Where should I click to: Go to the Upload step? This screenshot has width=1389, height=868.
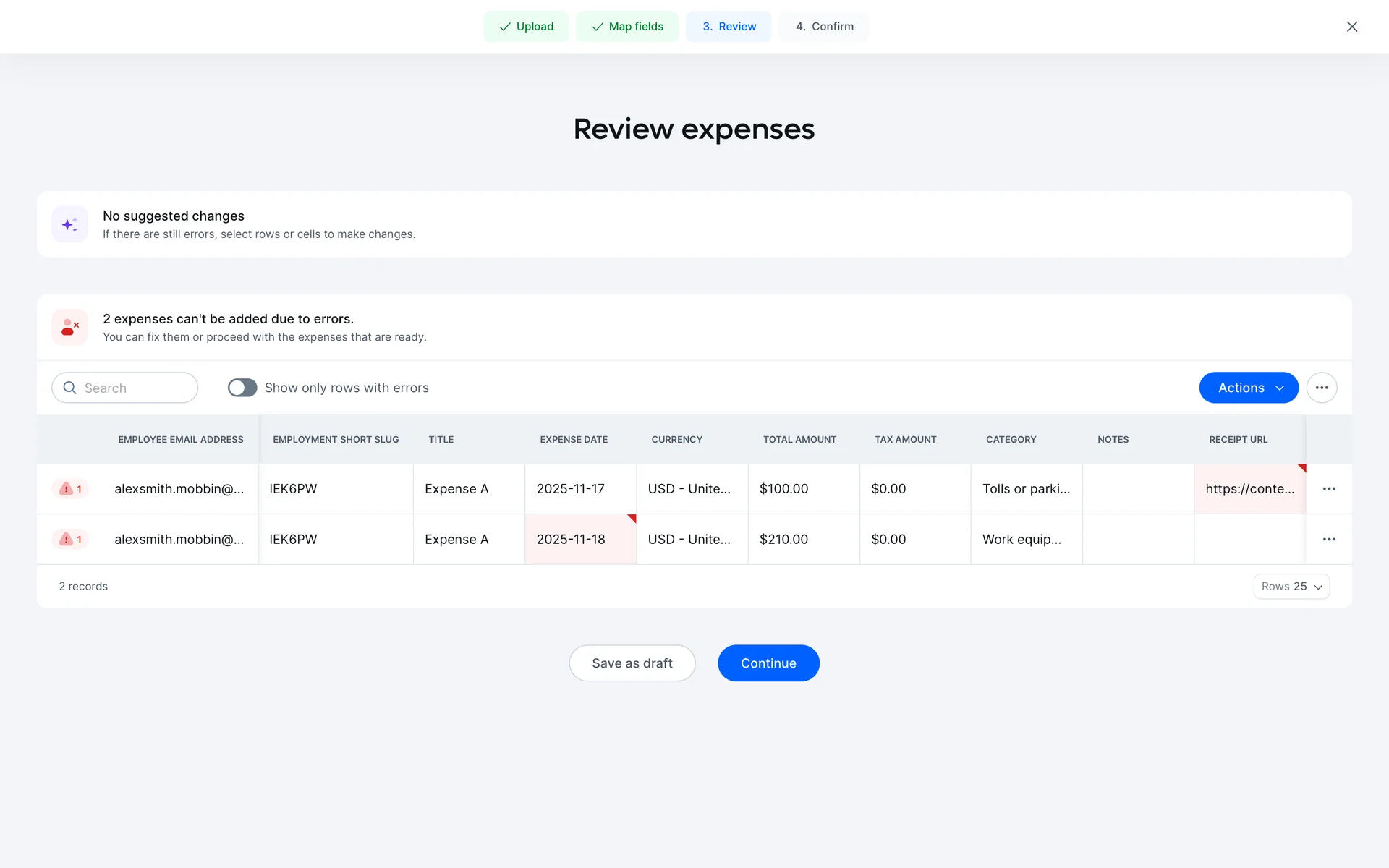click(x=526, y=27)
